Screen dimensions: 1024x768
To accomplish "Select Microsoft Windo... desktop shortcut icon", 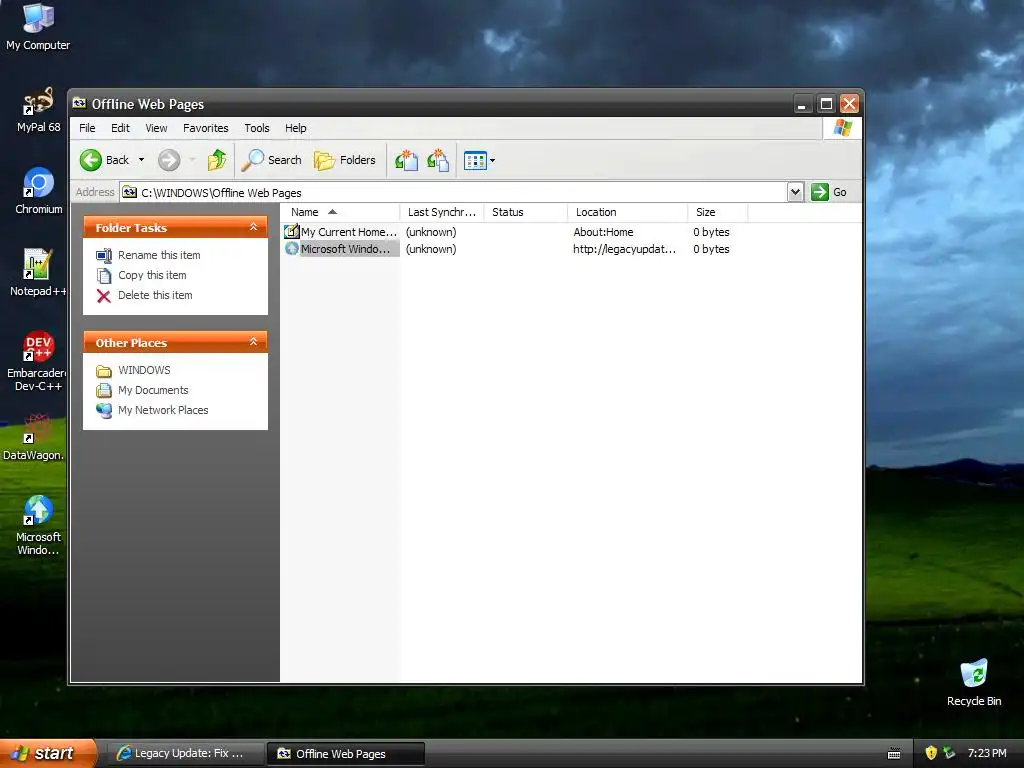I will 38,526.
